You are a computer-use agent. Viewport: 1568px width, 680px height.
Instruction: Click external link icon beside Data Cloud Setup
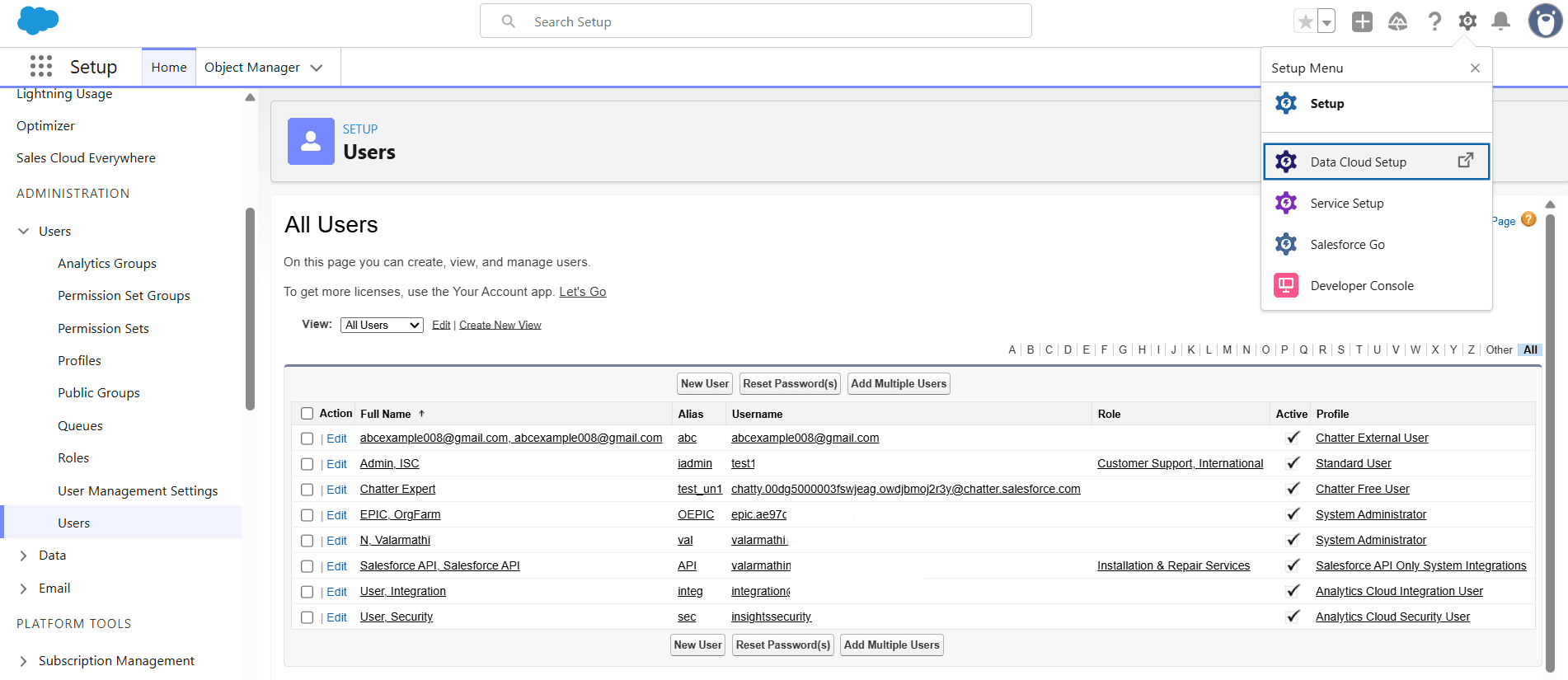click(1465, 161)
